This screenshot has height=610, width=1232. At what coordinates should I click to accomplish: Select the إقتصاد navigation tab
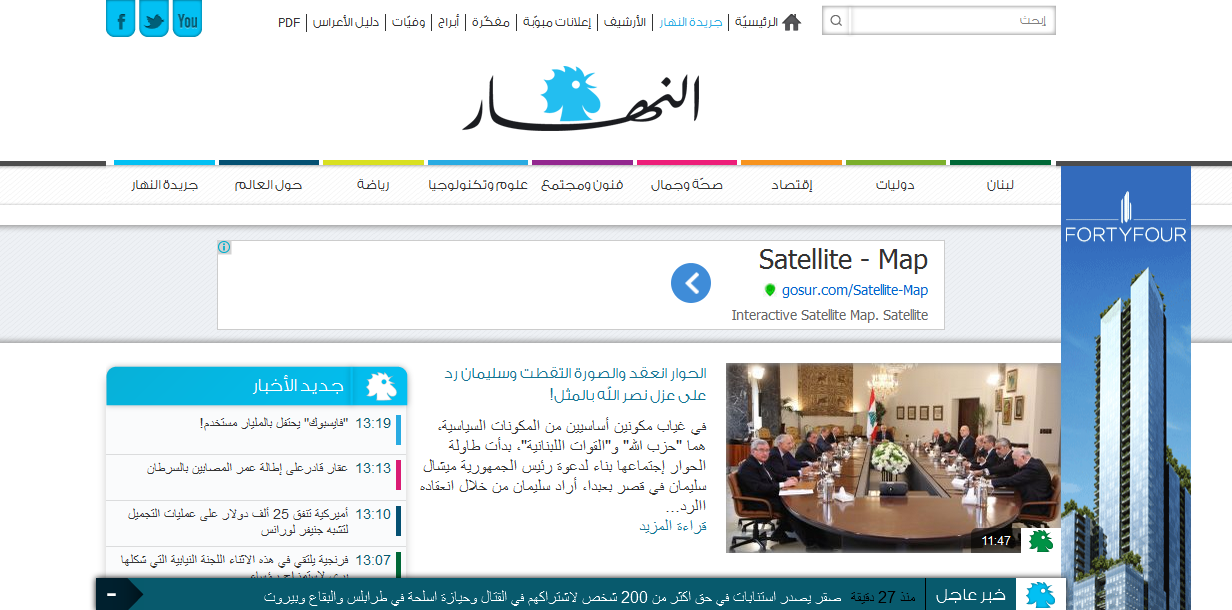coord(791,185)
